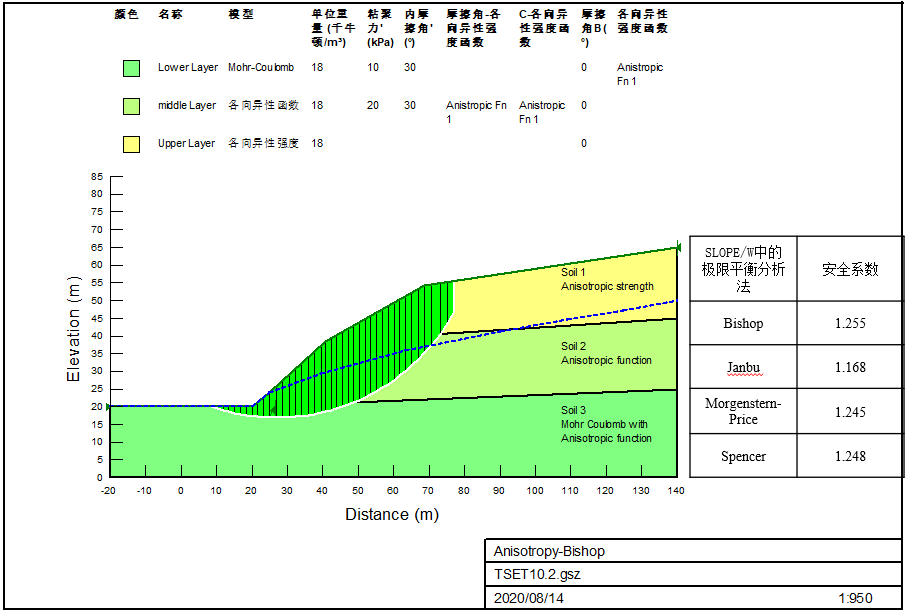Screen dimensions: 906x613
Task: Click the Spencer method cell
Action: (x=743, y=456)
